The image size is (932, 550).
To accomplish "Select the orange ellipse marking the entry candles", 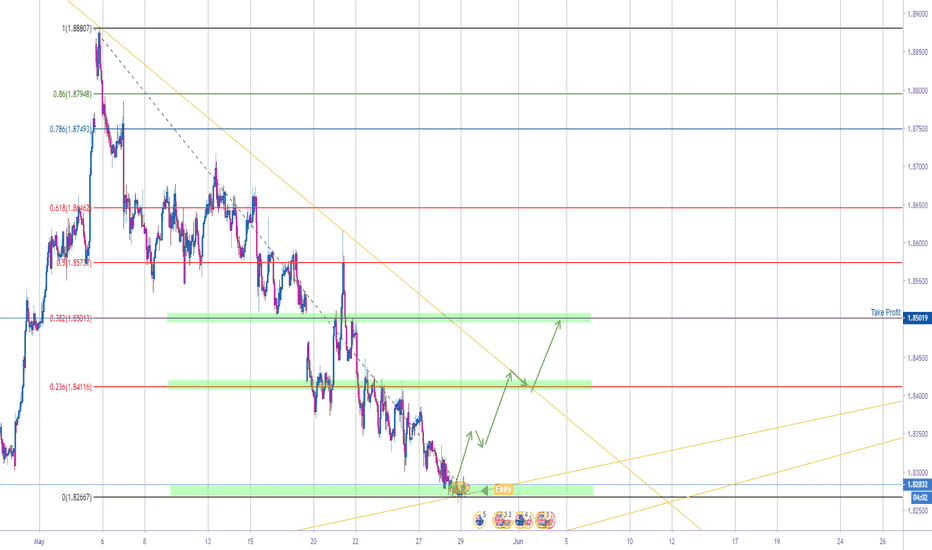I will point(459,489).
